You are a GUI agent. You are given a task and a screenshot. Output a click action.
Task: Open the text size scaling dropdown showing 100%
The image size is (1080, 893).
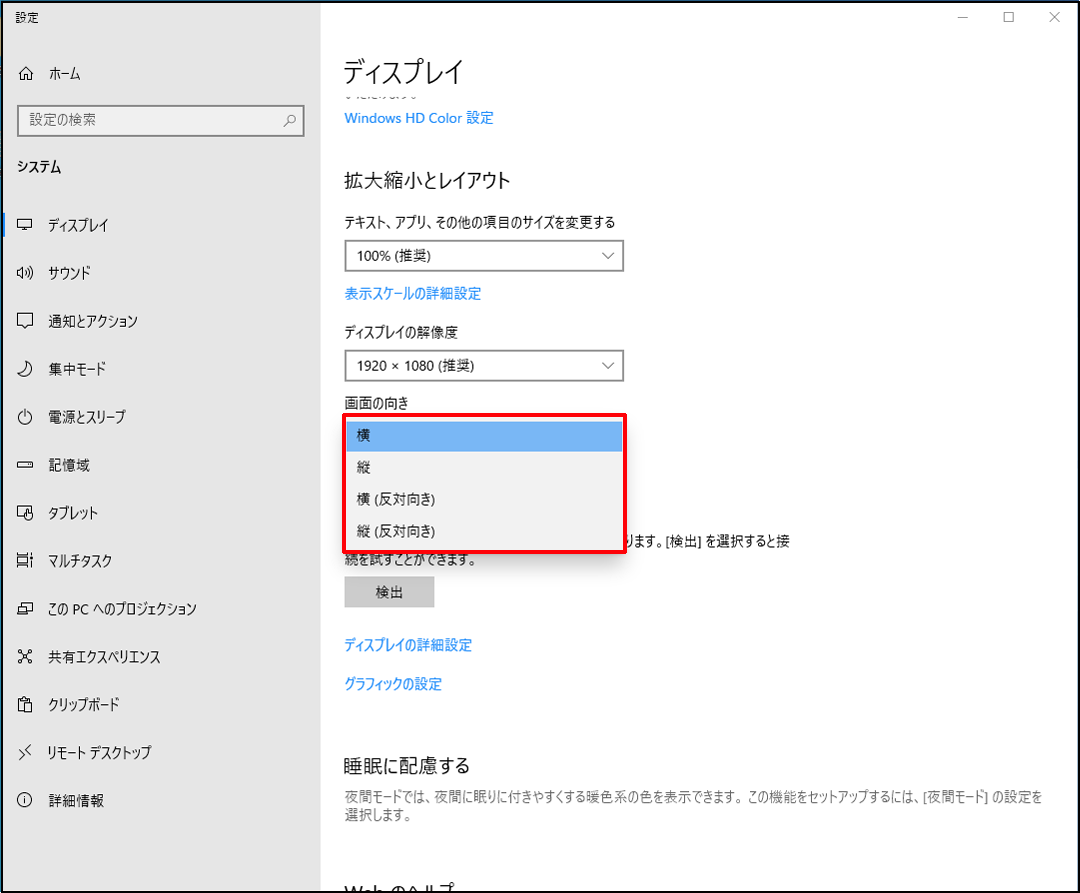click(483, 256)
